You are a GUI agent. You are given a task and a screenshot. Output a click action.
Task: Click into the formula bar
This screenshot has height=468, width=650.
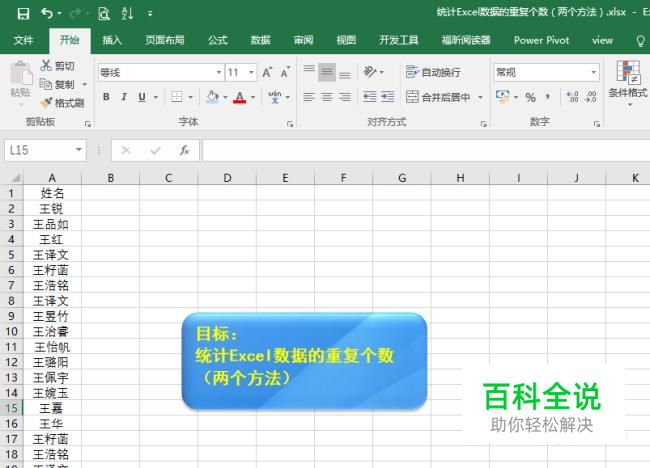click(x=426, y=150)
